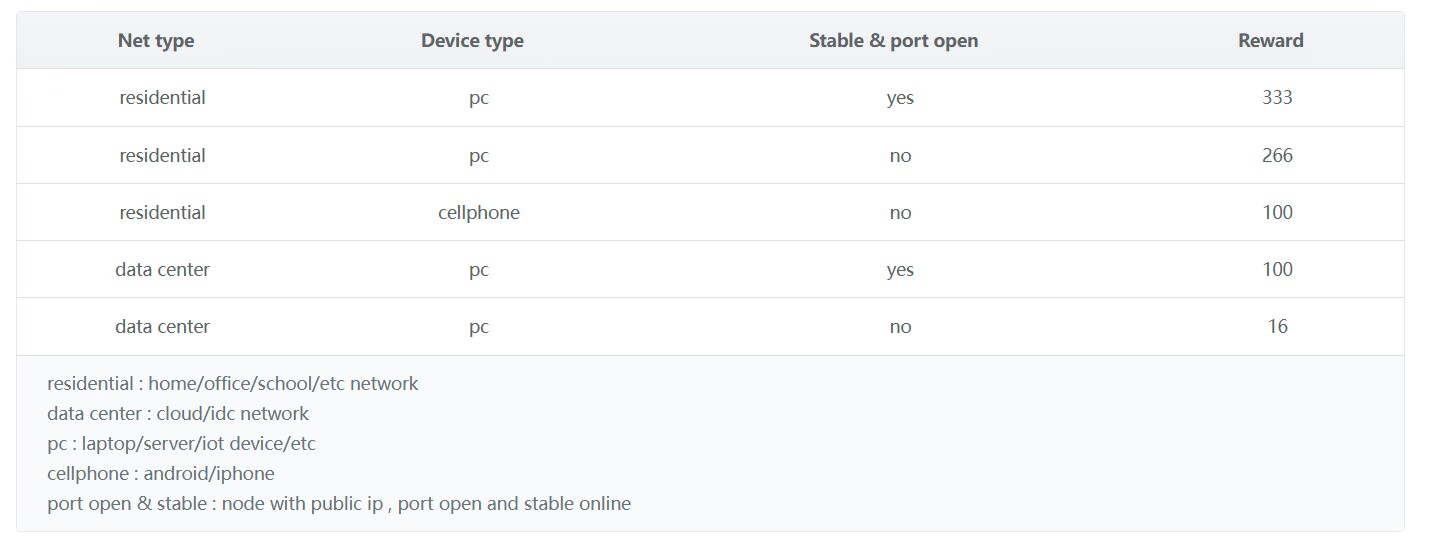
Task: Select the Stable & port open header
Action: pos(893,41)
